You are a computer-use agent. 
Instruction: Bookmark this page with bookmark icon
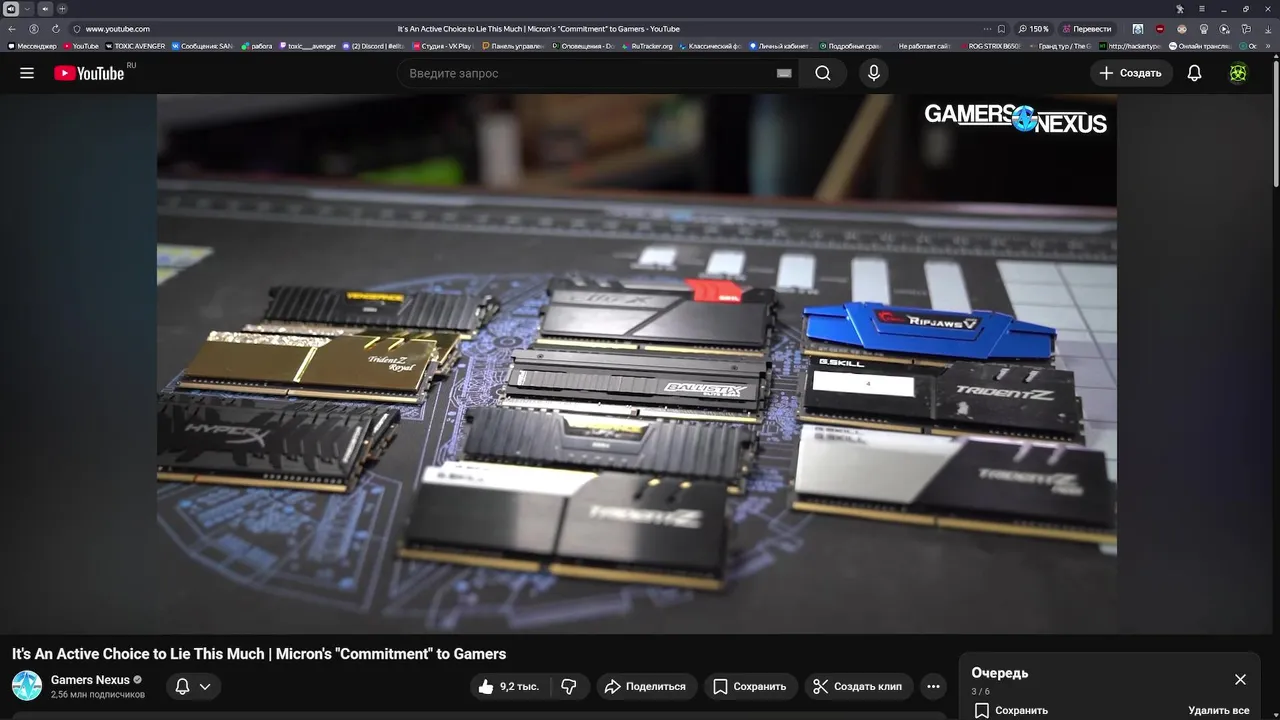[x=1001, y=29]
